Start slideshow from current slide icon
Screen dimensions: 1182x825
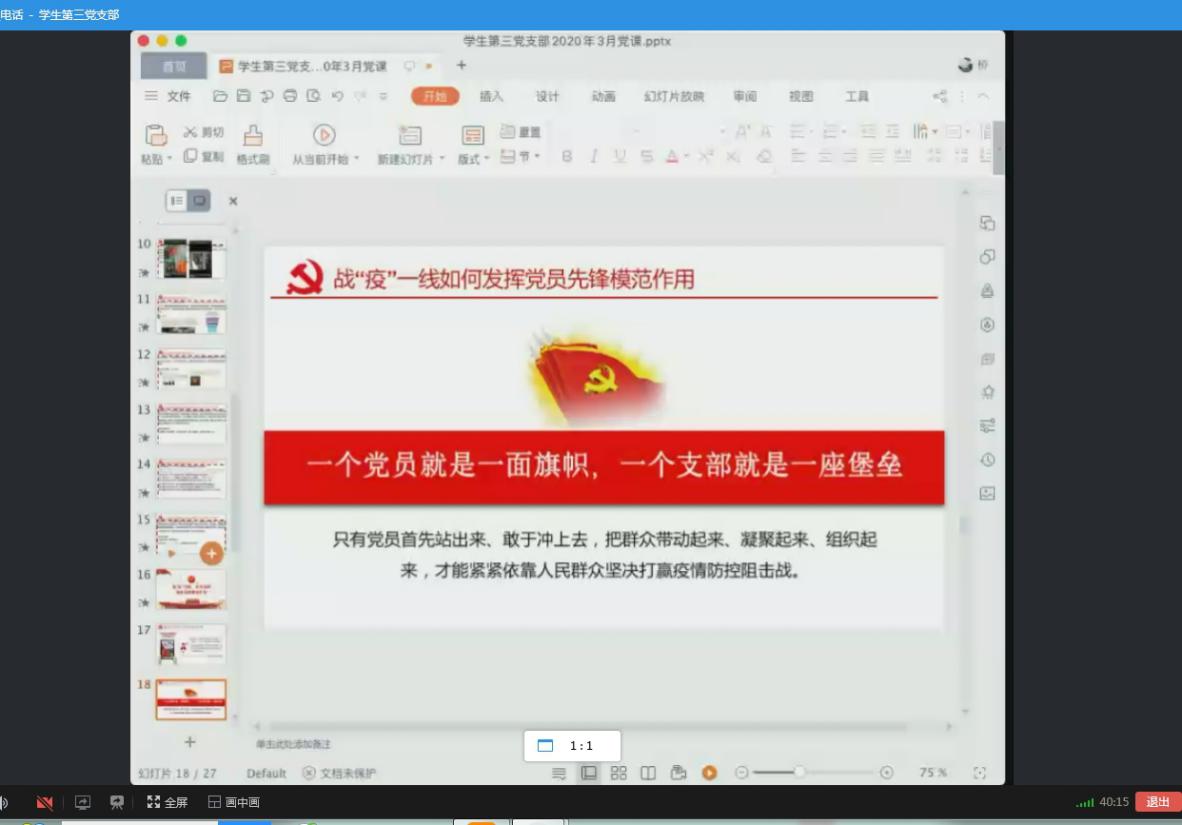click(324, 136)
